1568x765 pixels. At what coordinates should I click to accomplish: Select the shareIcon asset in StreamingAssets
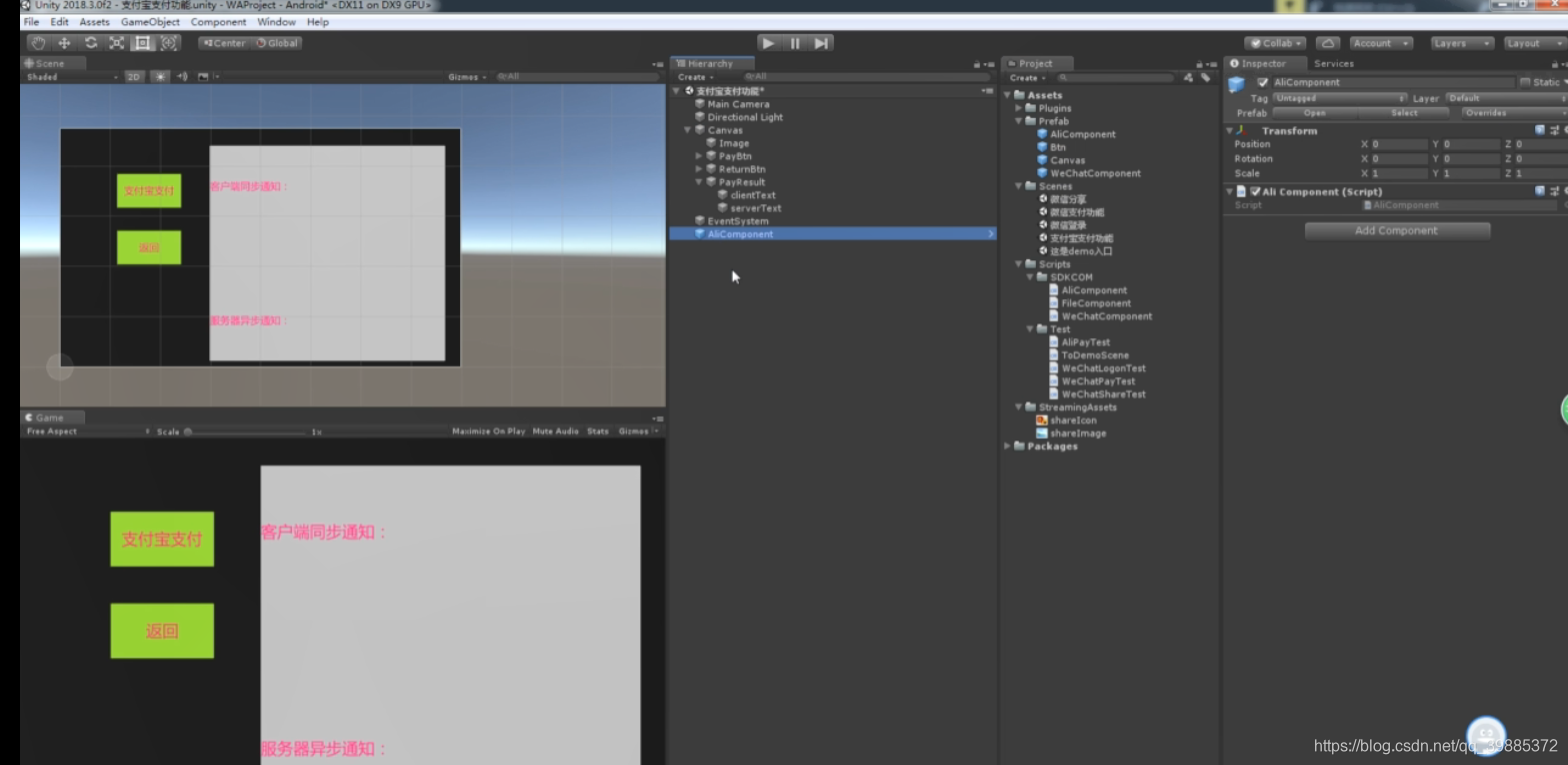(x=1066, y=420)
